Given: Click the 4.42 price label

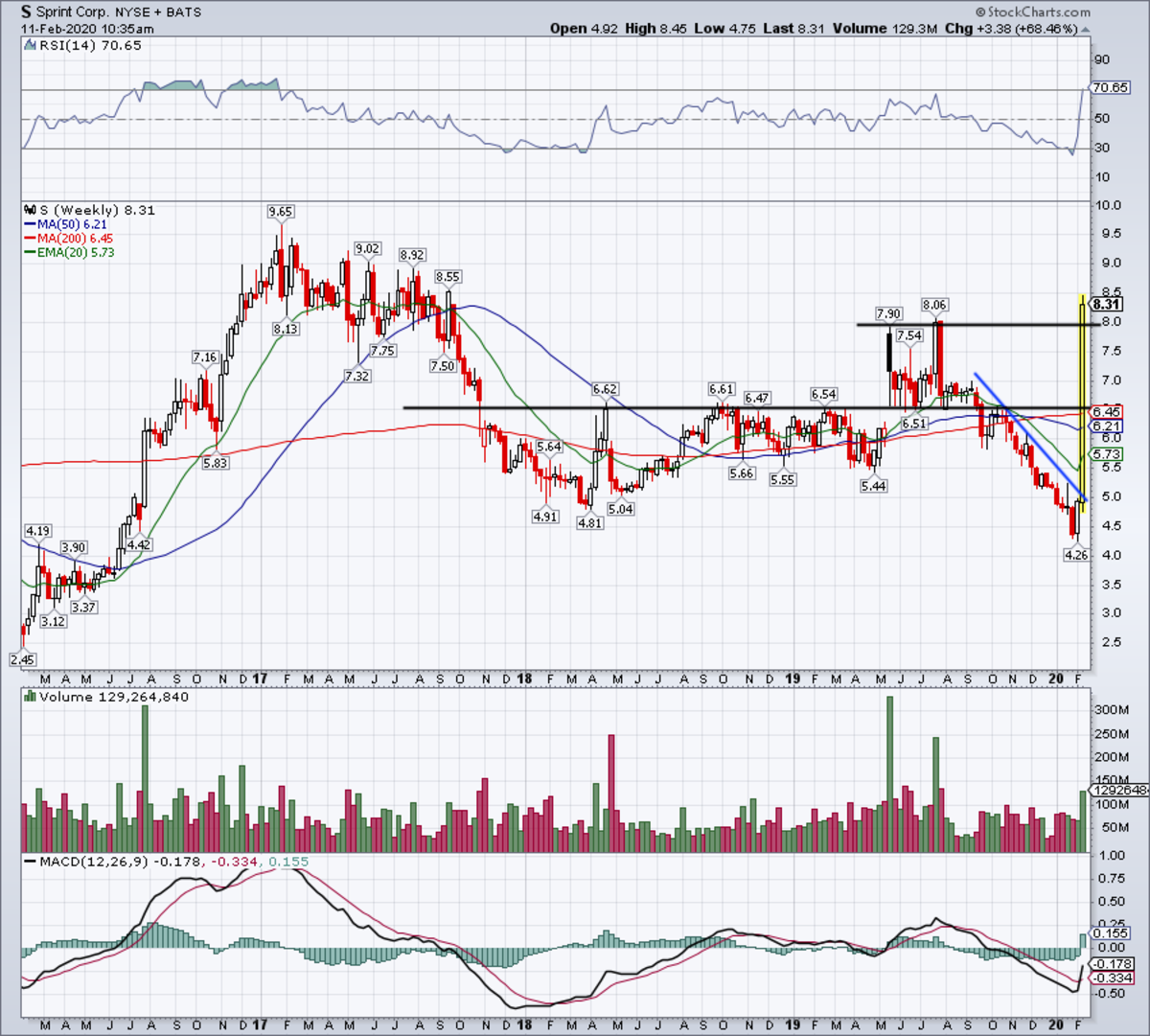Looking at the screenshot, I should coord(140,544).
